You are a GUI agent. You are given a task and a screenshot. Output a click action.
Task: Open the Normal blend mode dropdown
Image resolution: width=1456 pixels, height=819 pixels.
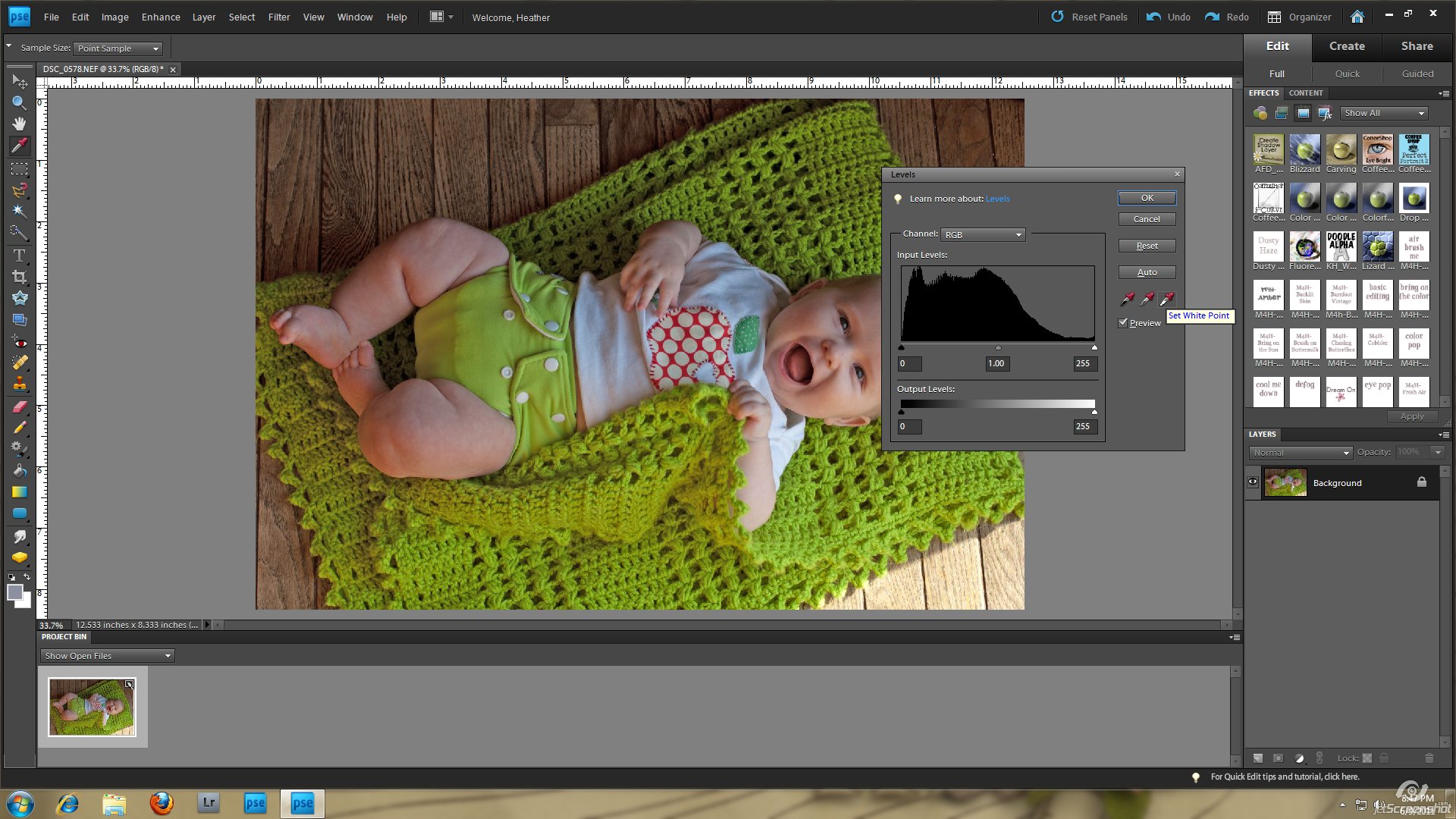(x=1301, y=453)
